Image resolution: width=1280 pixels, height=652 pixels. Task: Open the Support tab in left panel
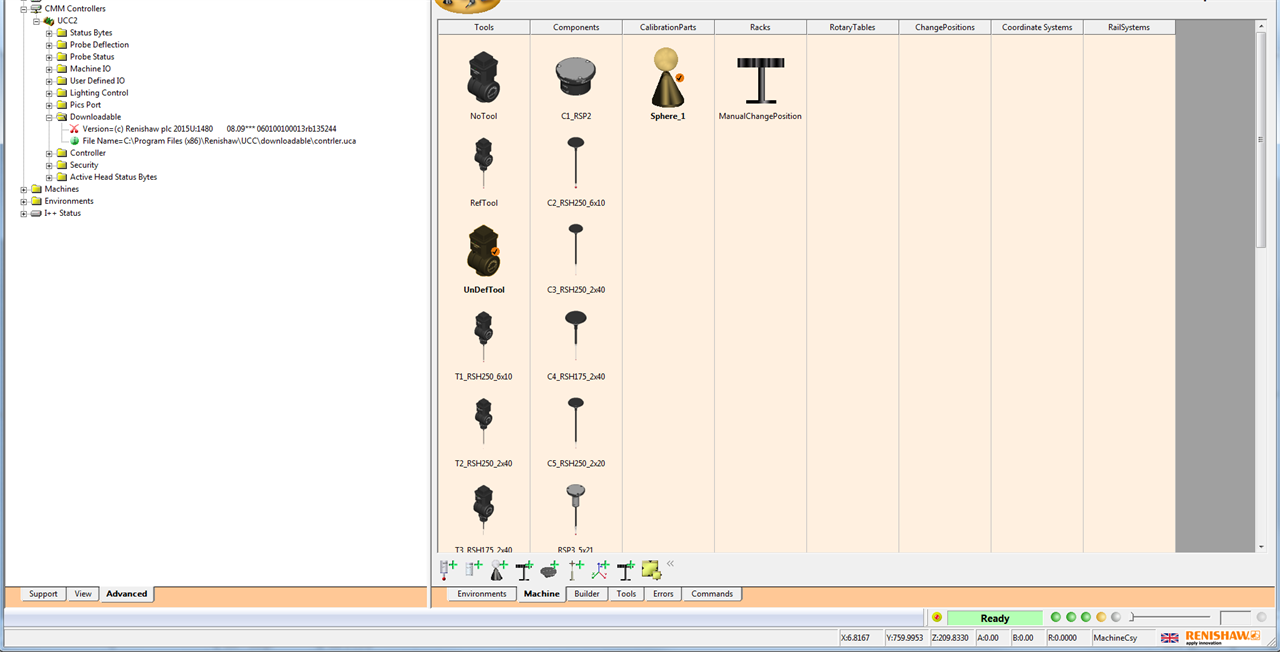[43, 594]
